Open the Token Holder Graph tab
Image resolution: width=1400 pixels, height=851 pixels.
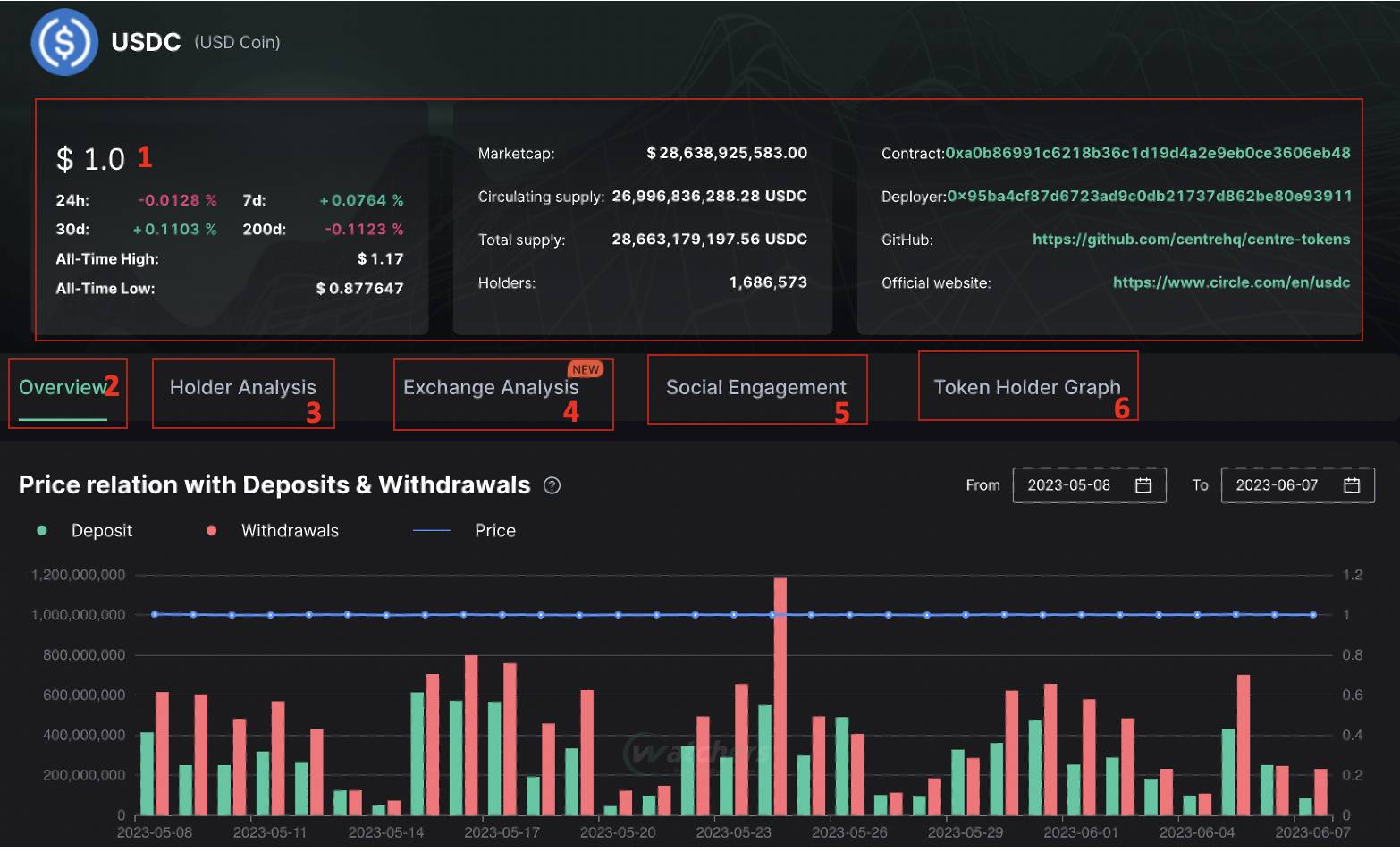pyautogui.click(x=1027, y=387)
